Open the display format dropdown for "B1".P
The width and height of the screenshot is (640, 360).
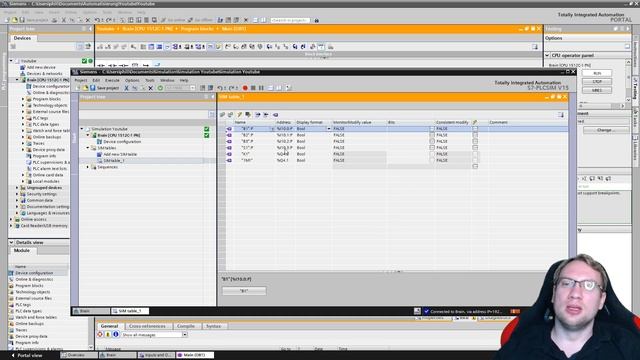[x=329, y=129]
